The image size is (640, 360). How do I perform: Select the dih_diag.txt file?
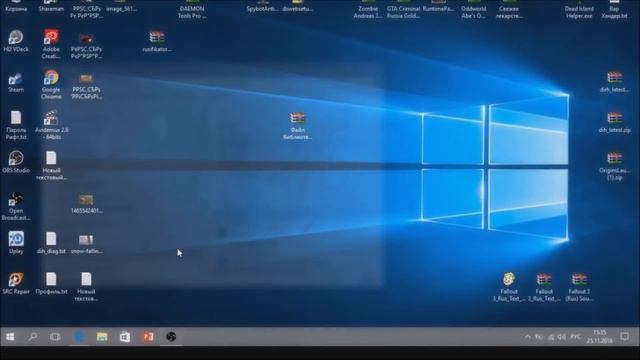tap(51, 243)
